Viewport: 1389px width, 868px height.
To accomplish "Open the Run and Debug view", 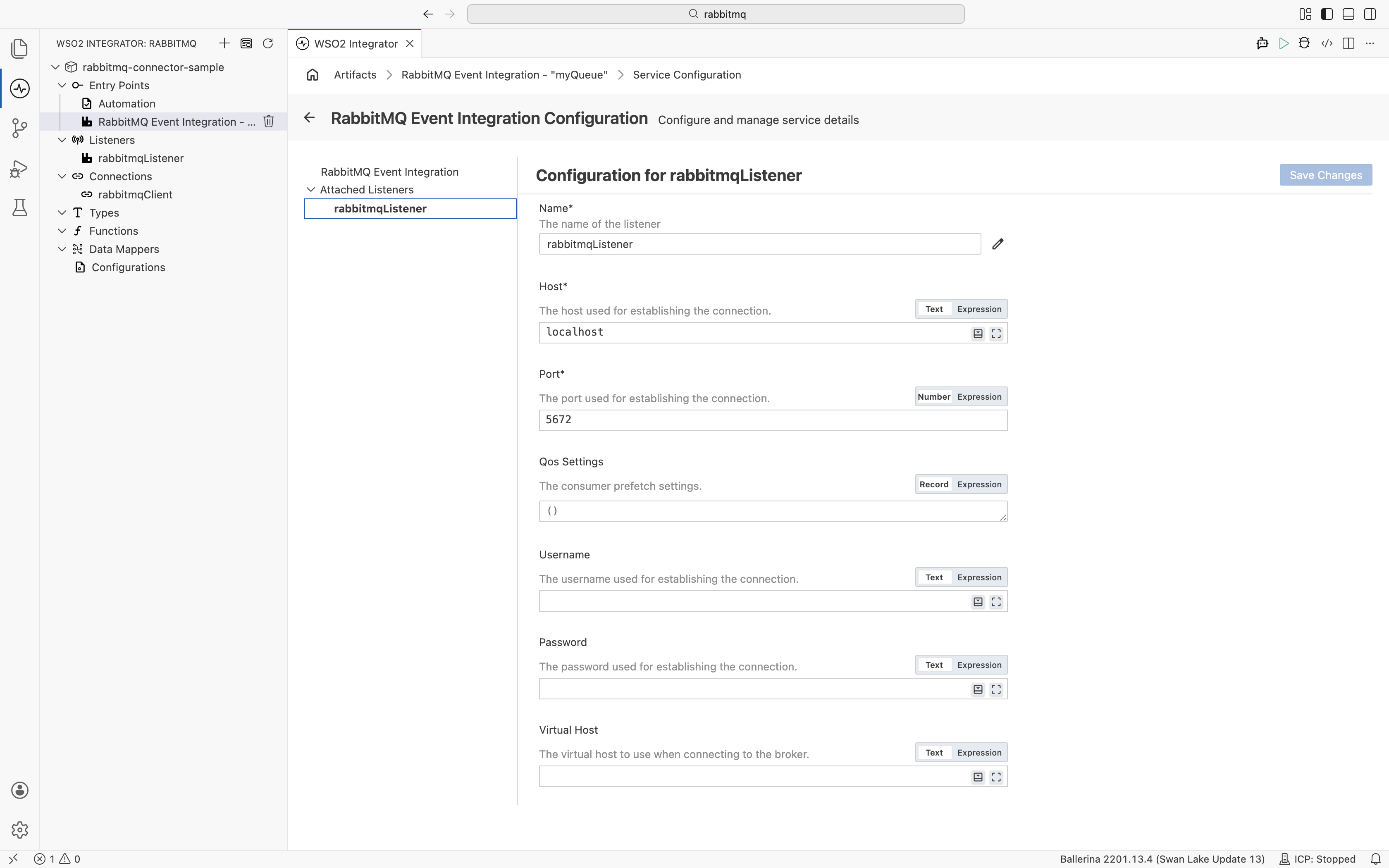I will [19, 169].
